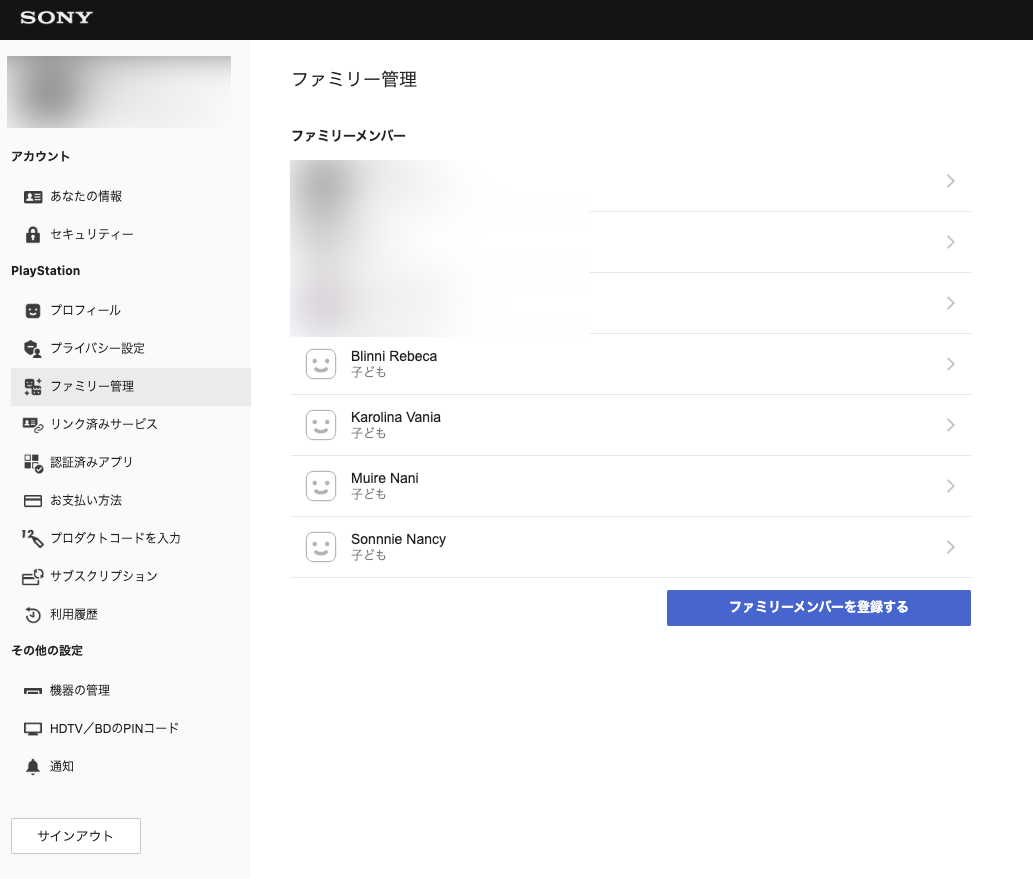This screenshot has width=1033, height=879.
Task: Select the Sonnnie Nancy name text
Action: (399, 540)
